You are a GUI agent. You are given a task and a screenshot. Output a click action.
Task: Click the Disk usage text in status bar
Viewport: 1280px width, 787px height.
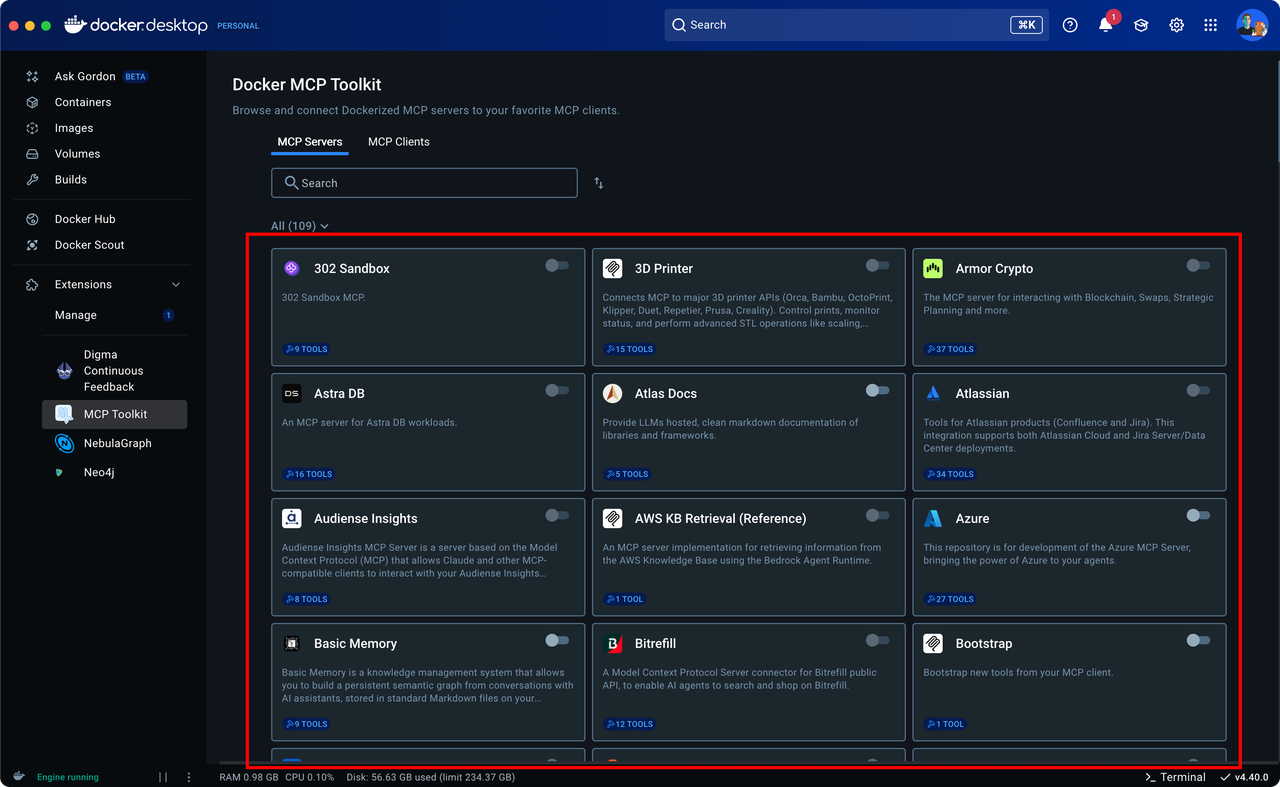point(430,777)
